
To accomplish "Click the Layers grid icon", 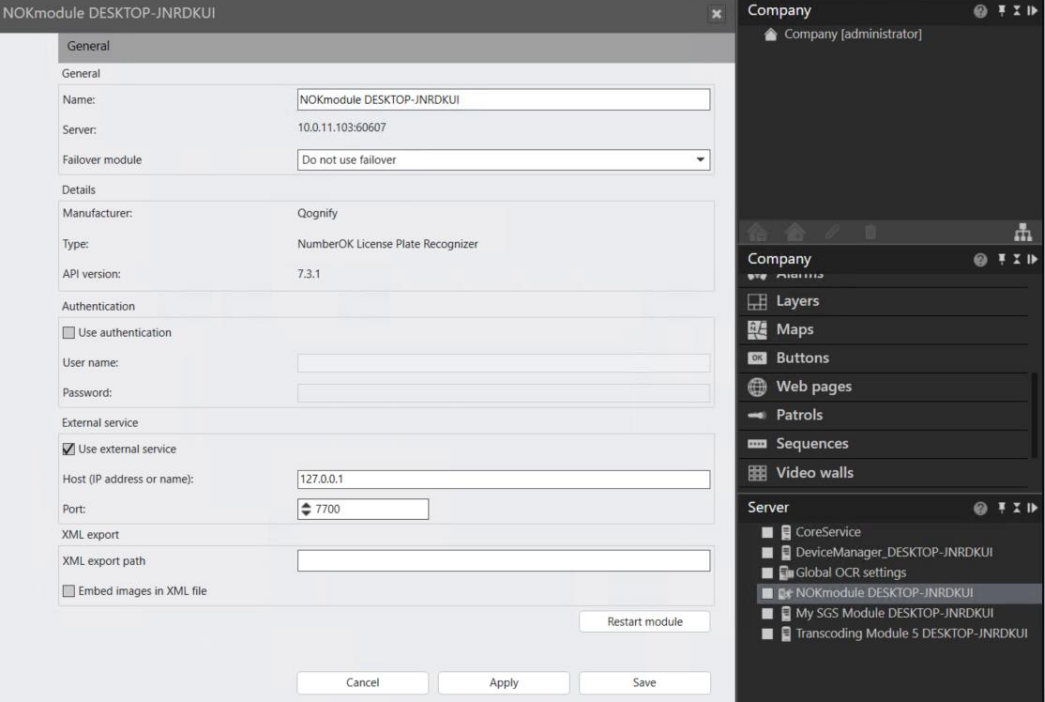I will click(x=757, y=301).
